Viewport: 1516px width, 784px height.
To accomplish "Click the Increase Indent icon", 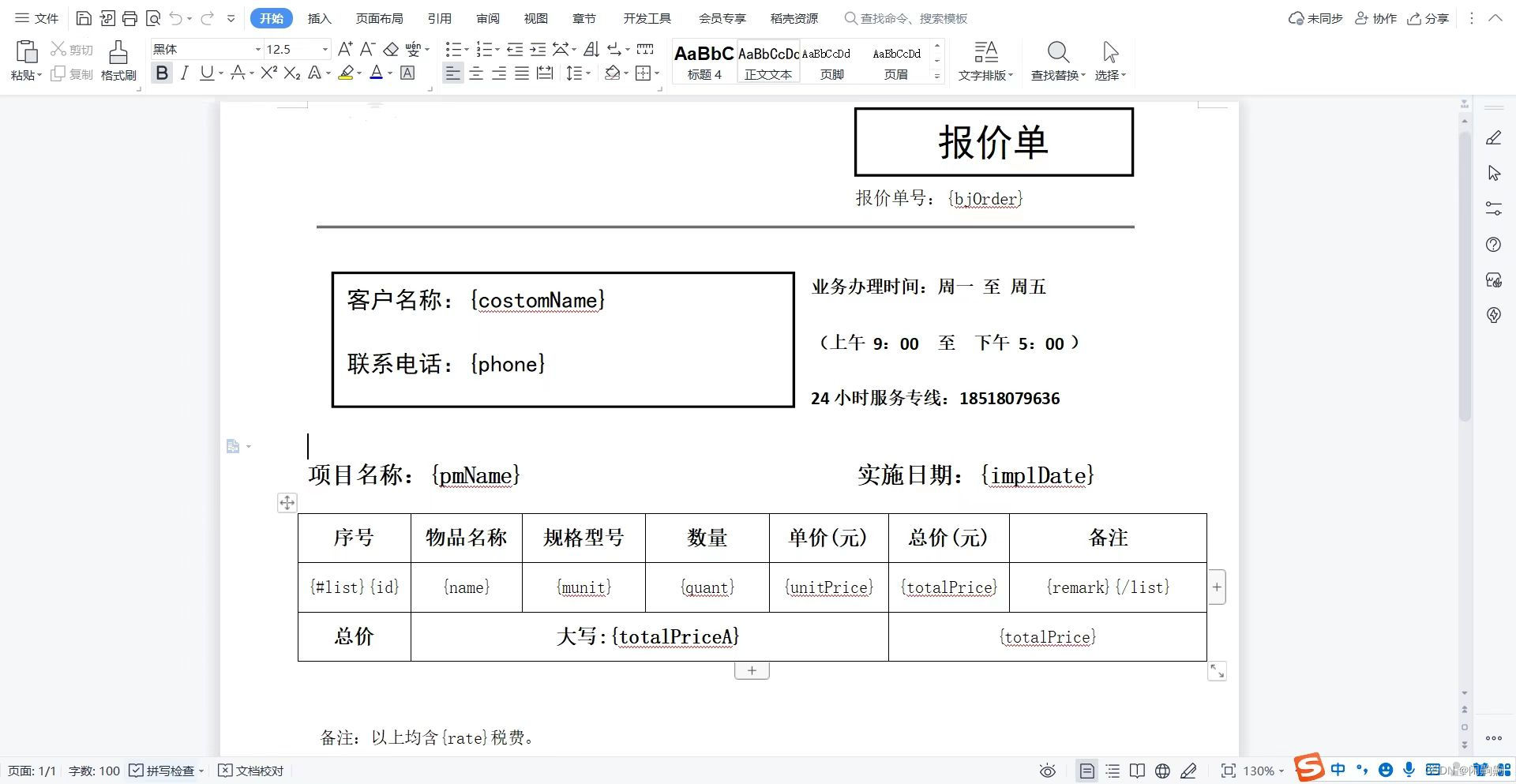I will tap(538, 49).
